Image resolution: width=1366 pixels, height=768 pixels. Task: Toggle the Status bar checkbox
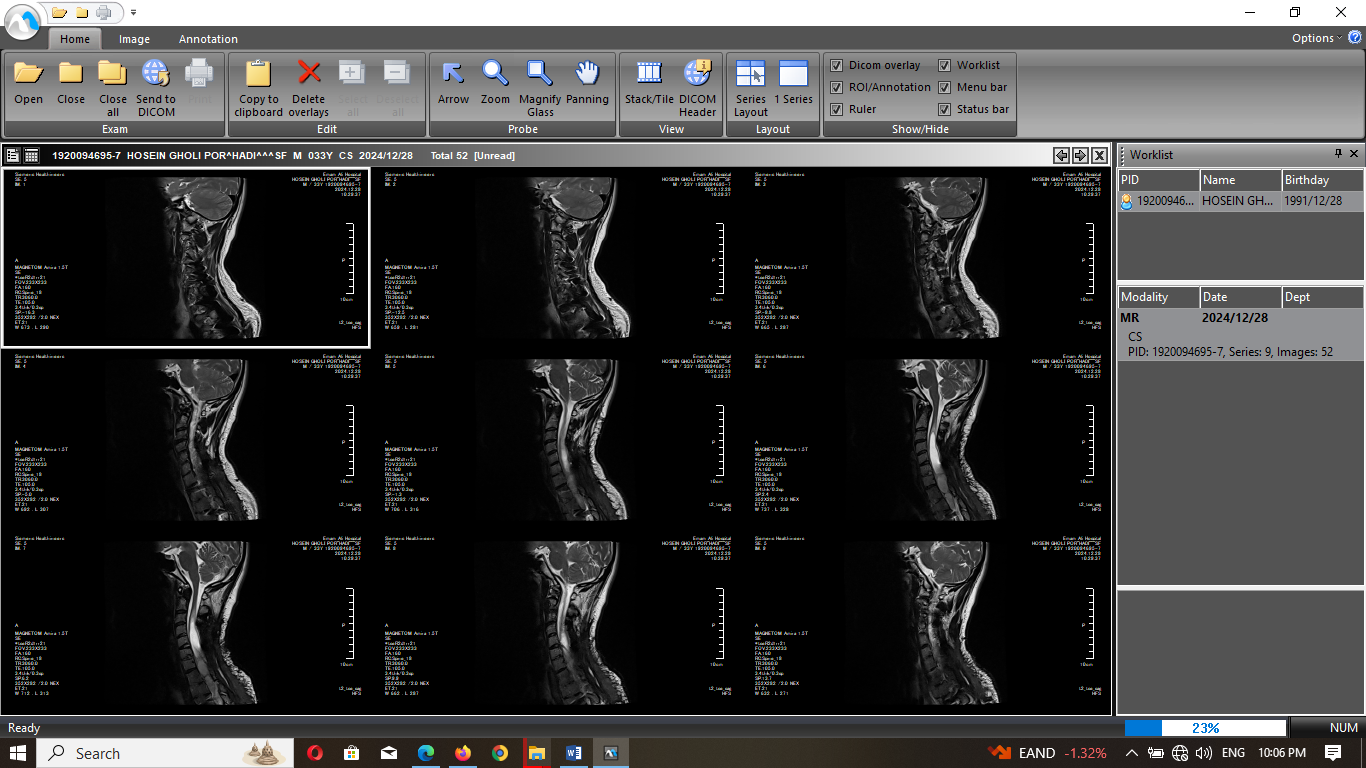click(x=944, y=109)
